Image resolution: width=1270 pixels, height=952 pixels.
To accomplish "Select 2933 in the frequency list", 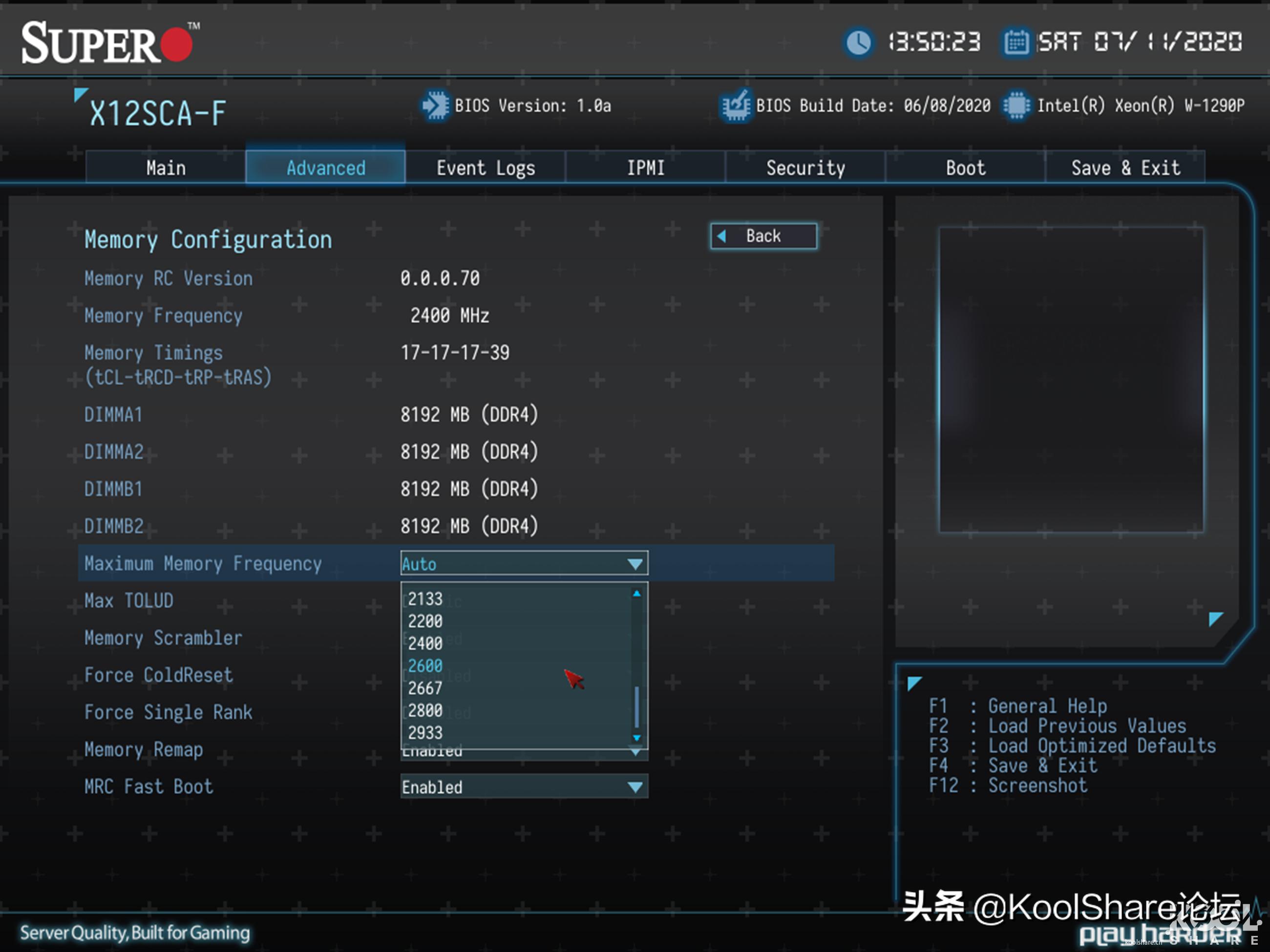I will (x=425, y=733).
